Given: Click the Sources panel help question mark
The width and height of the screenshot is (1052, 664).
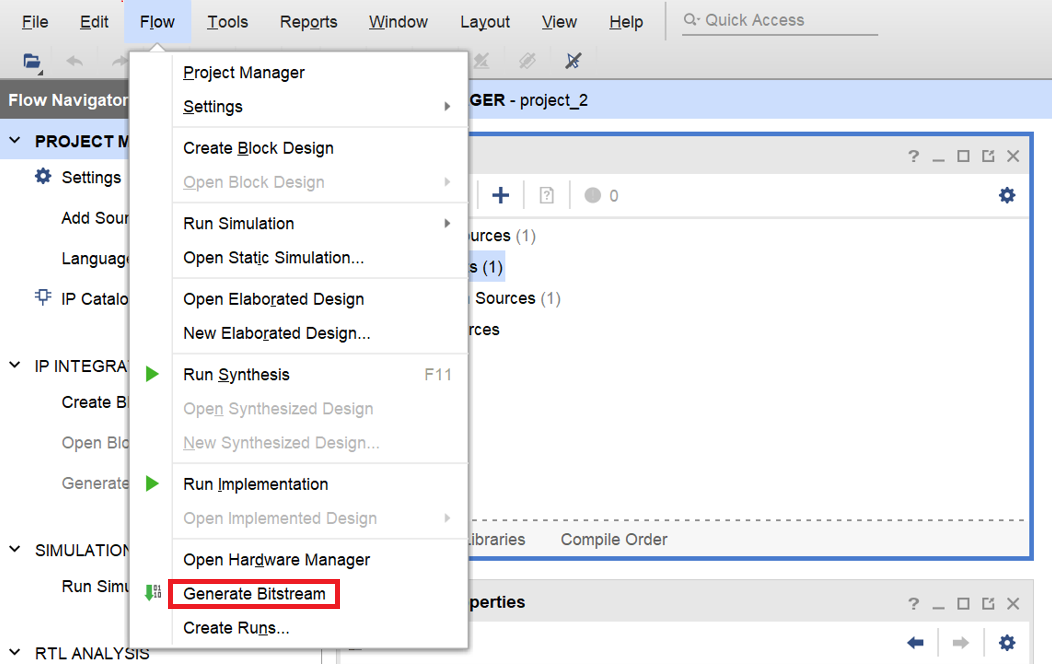Looking at the screenshot, I should 913,156.
